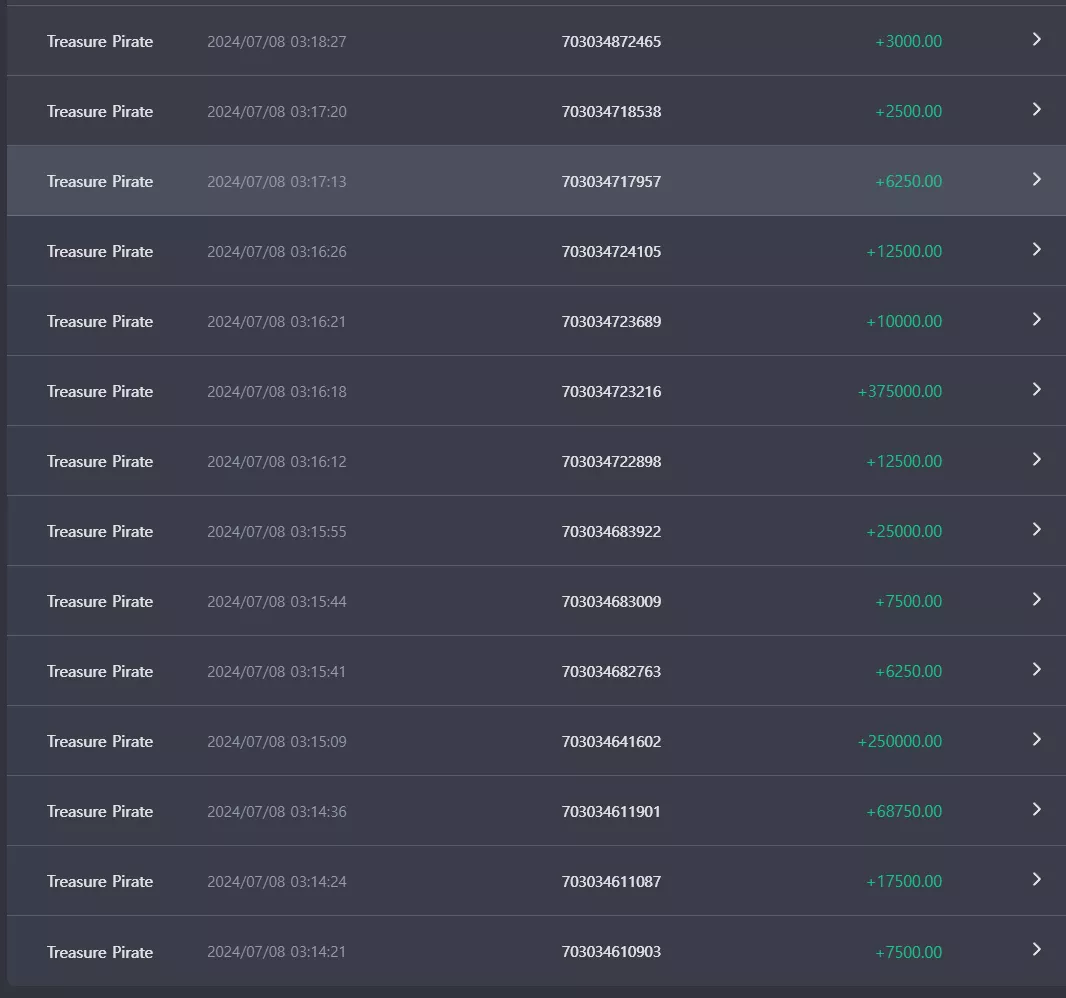Select the highlighted row with +6250.00 at 03:17:13
The width and height of the screenshot is (1066, 998).
point(536,180)
